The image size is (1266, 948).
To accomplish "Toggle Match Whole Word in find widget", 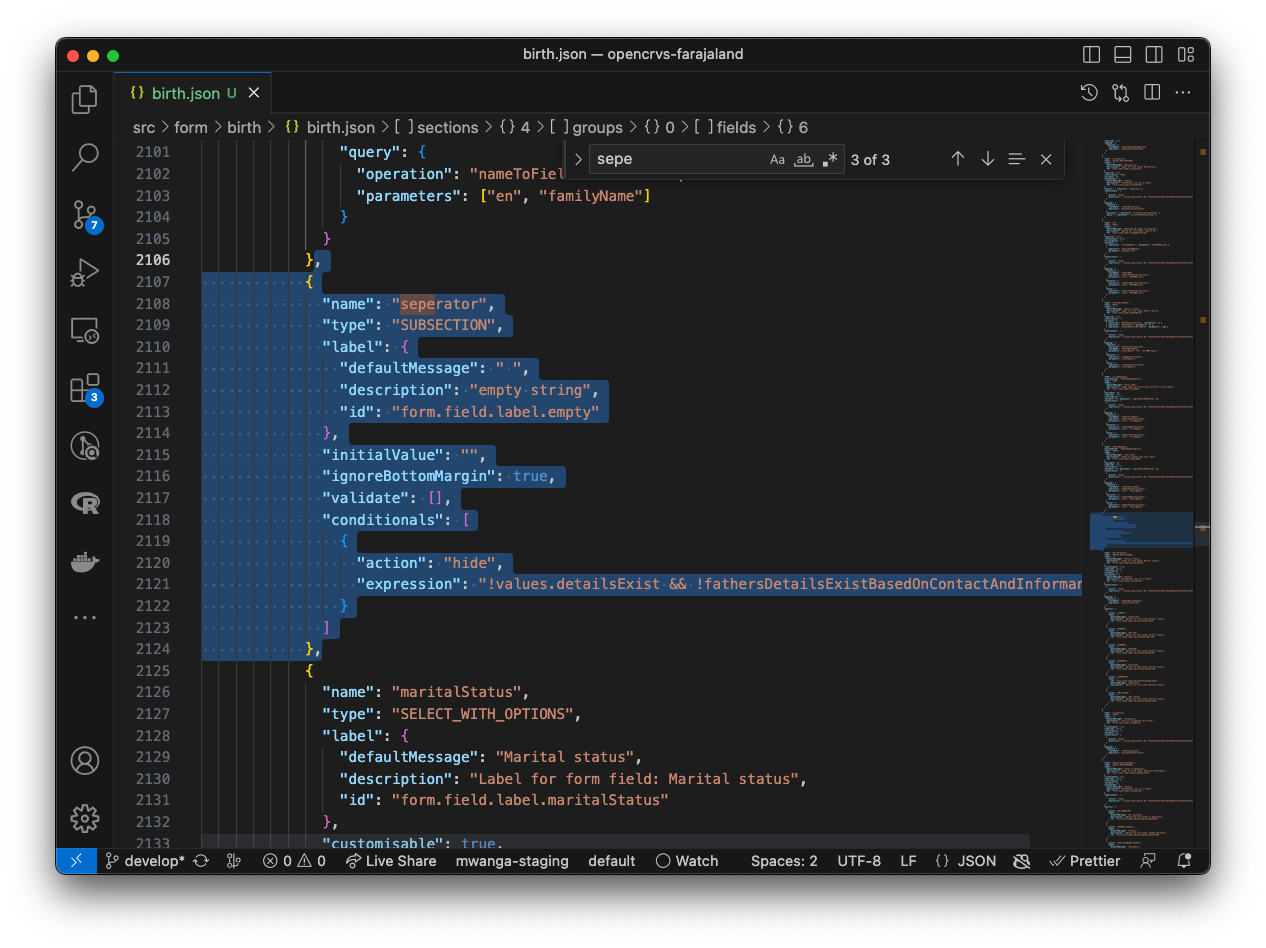I will point(803,159).
